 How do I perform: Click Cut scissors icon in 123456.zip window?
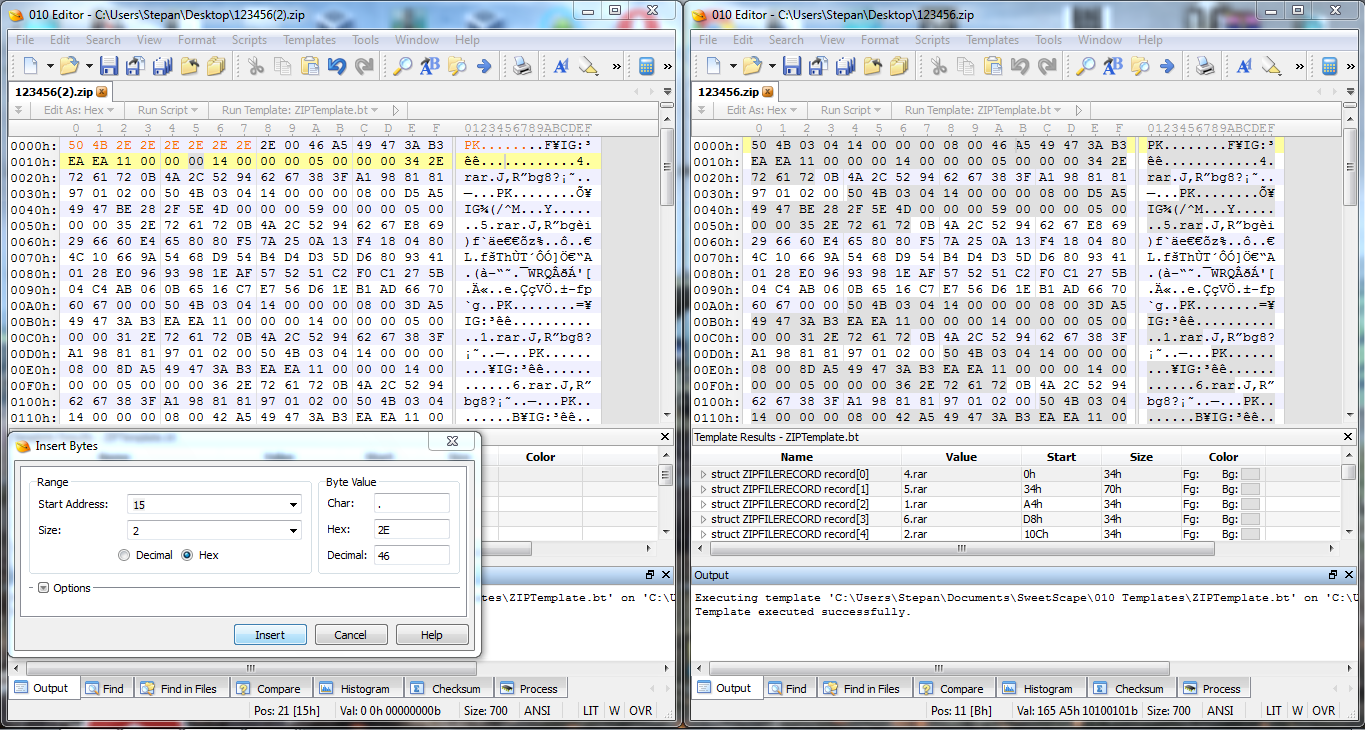[x=938, y=67]
